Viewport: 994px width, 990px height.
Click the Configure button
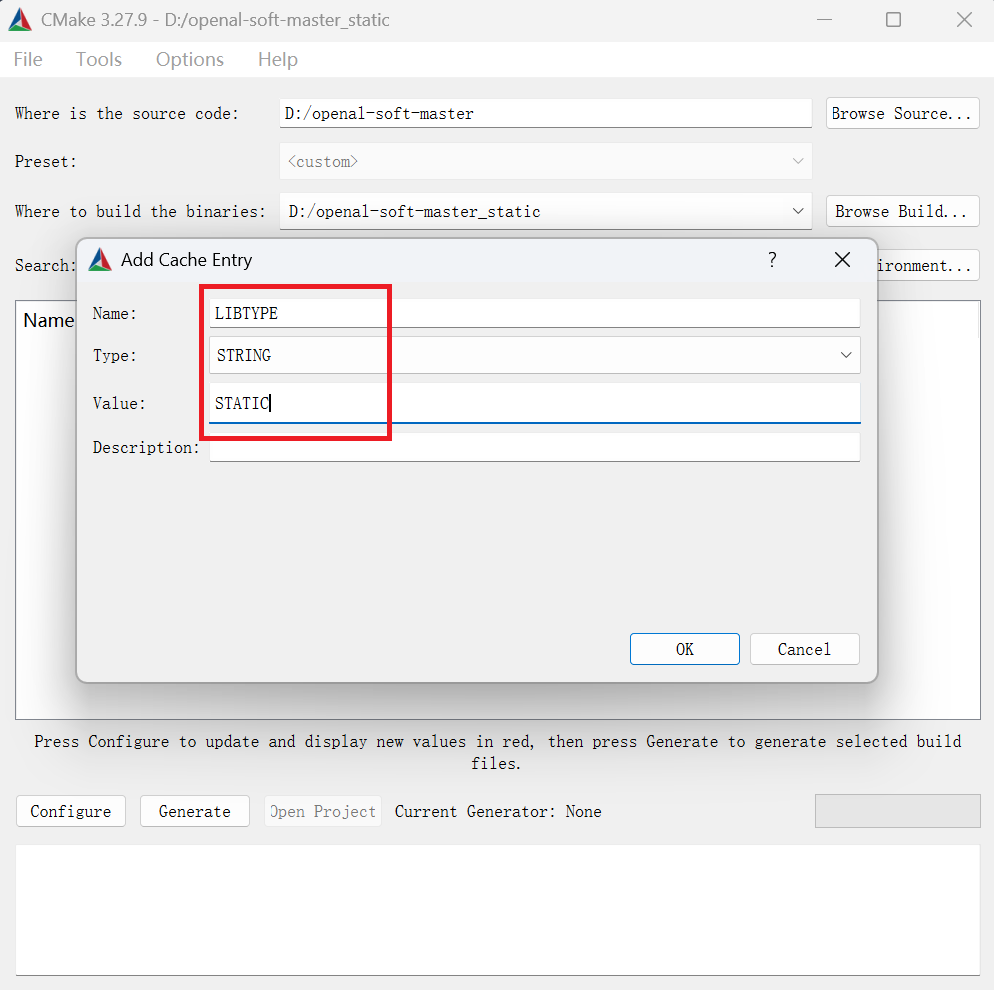70,811
